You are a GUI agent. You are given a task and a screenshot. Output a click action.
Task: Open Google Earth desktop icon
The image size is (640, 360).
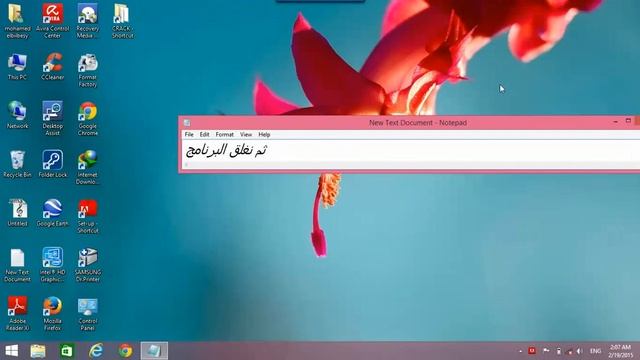point(53,213)
